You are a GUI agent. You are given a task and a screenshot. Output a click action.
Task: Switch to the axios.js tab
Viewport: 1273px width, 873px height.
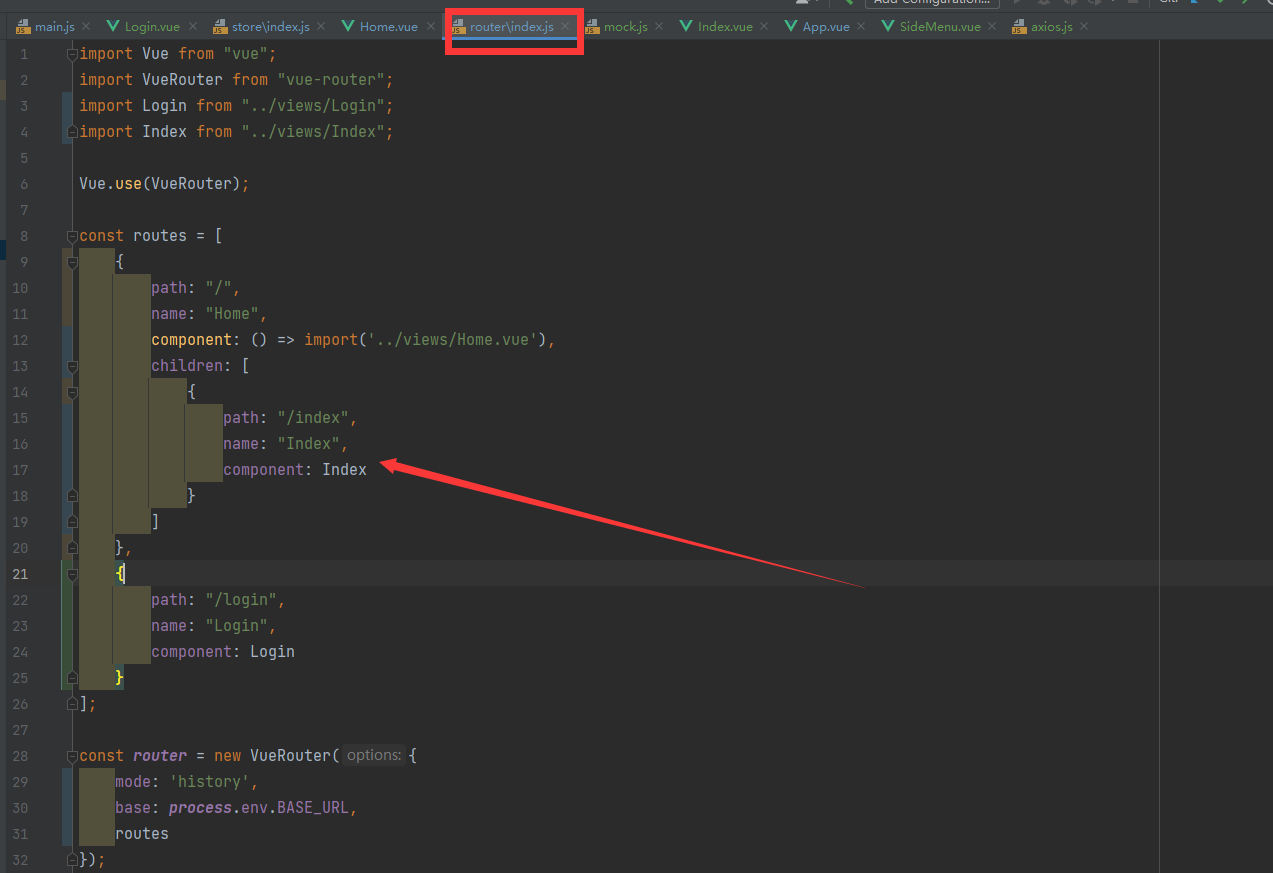click(1052, 26)
